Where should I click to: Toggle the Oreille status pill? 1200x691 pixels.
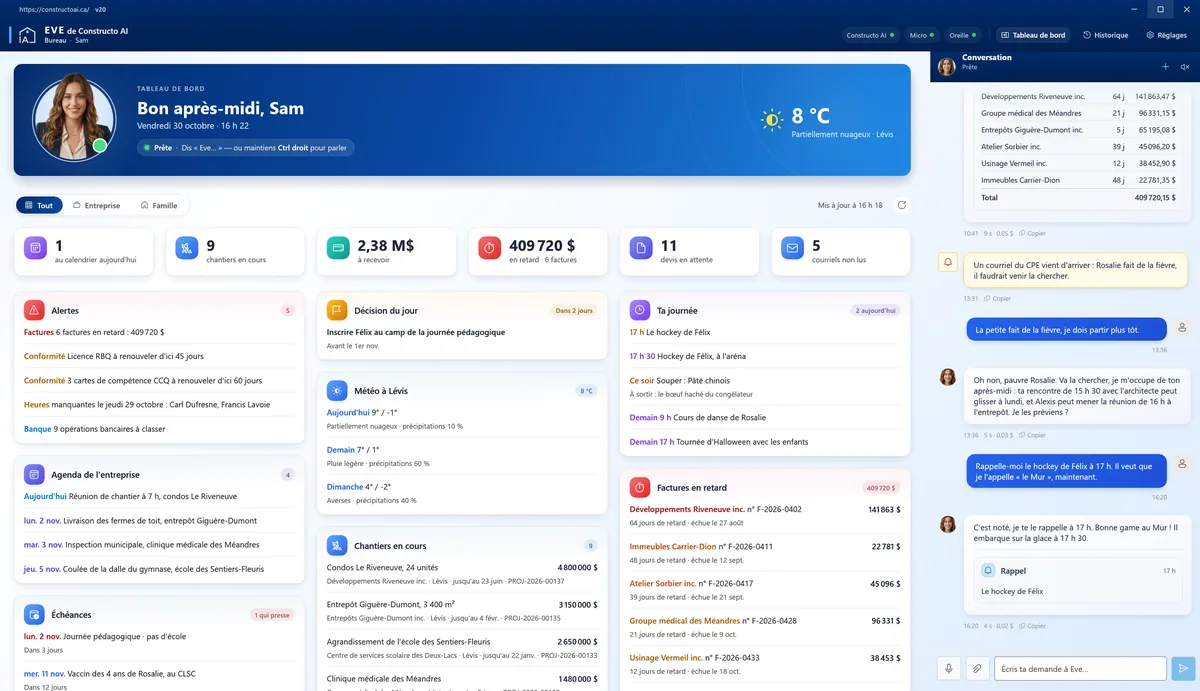coord(964,35)
